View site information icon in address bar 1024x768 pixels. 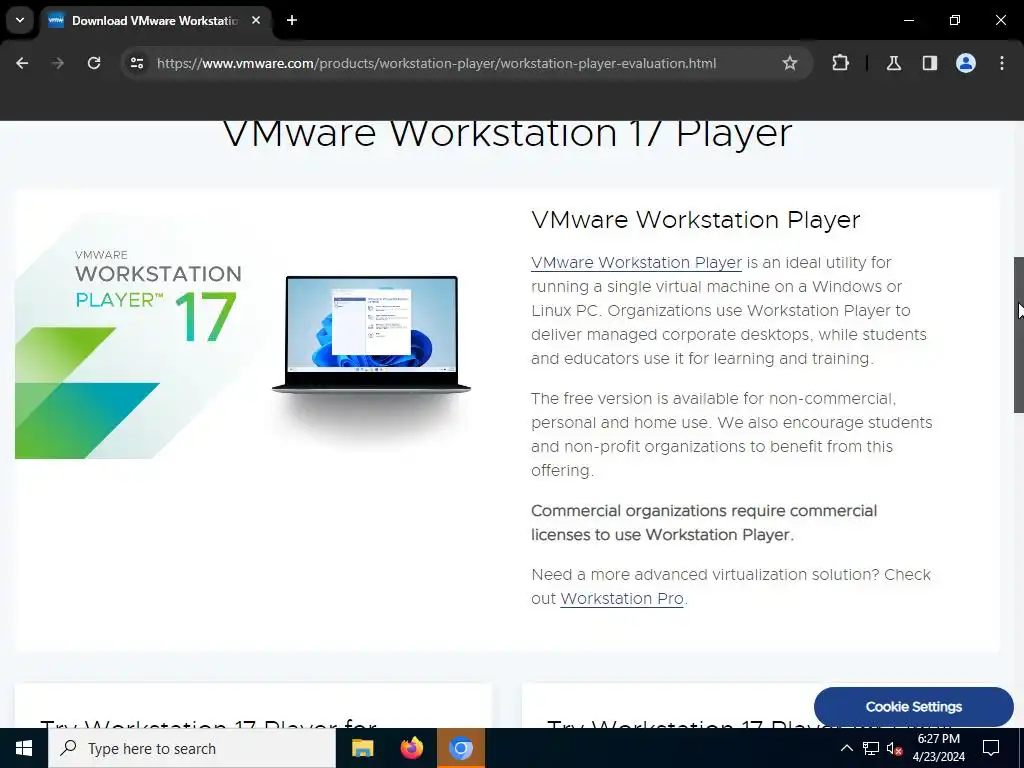[137, 63]
